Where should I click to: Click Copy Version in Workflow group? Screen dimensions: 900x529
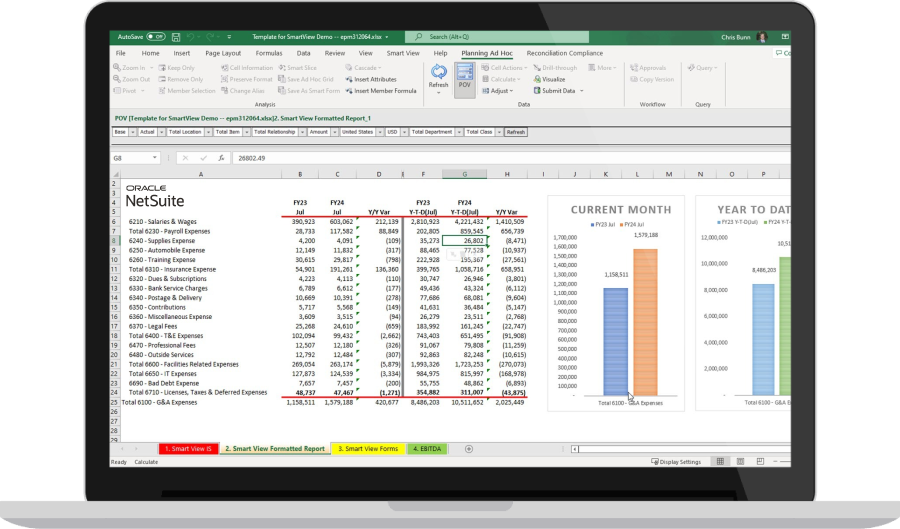tap(652, 79)
